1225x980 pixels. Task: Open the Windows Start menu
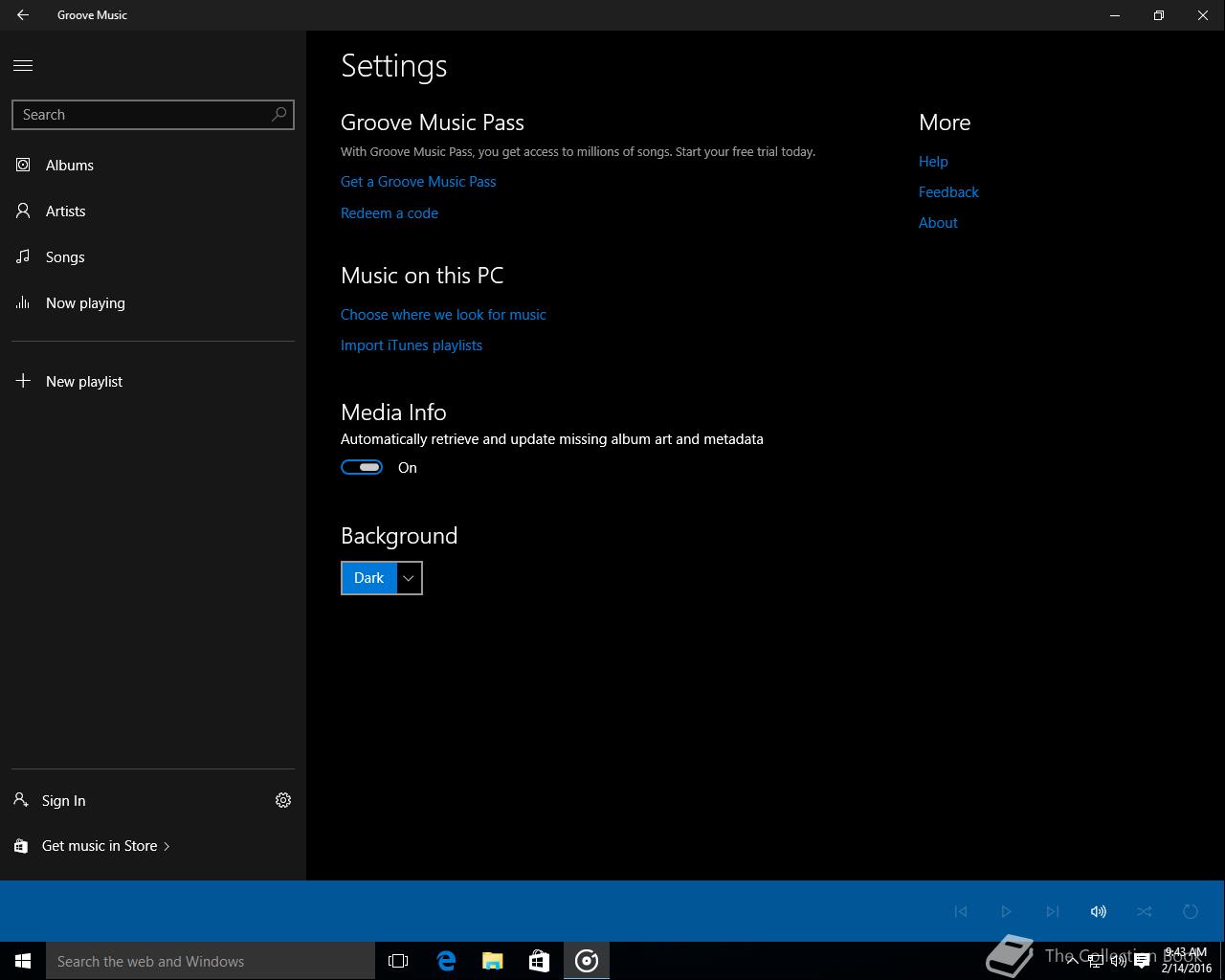click(23, 961)
